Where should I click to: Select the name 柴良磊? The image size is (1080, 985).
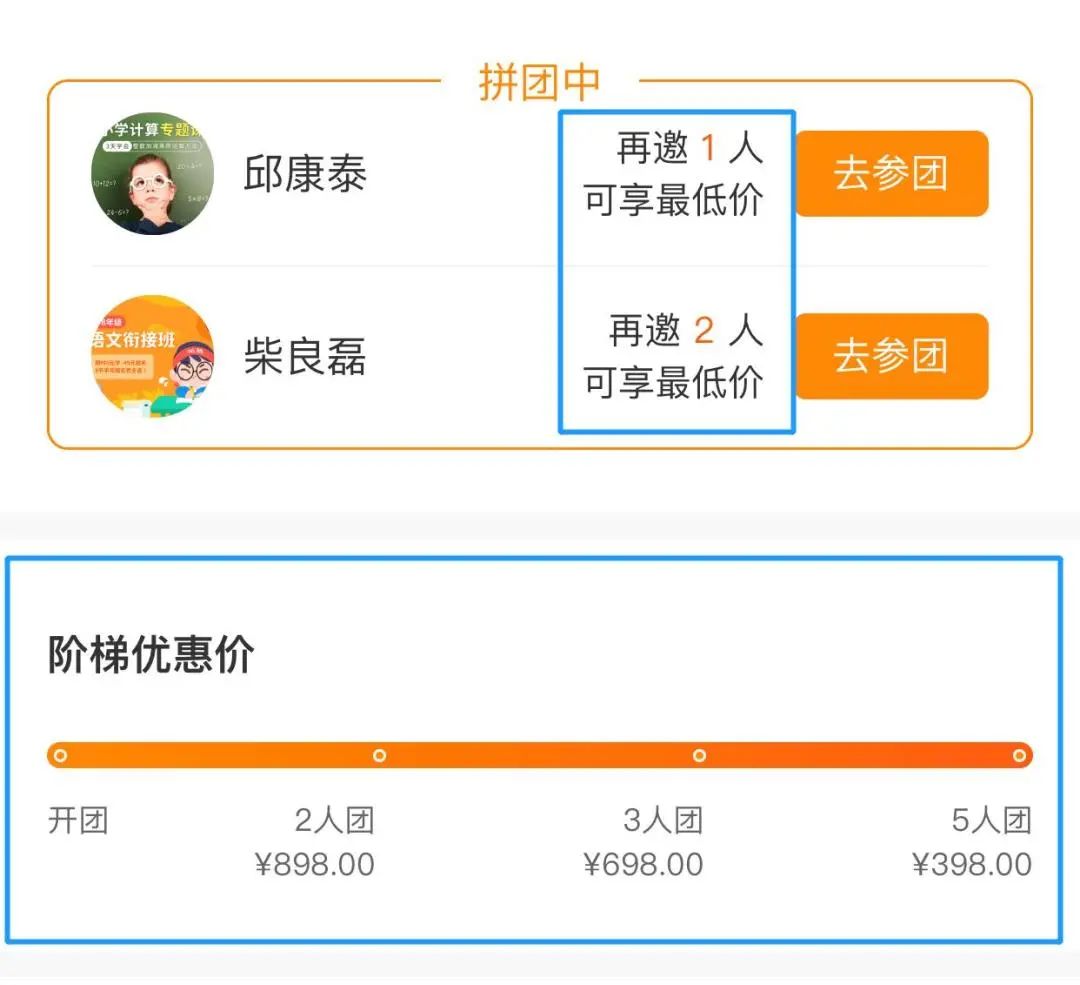306,357
